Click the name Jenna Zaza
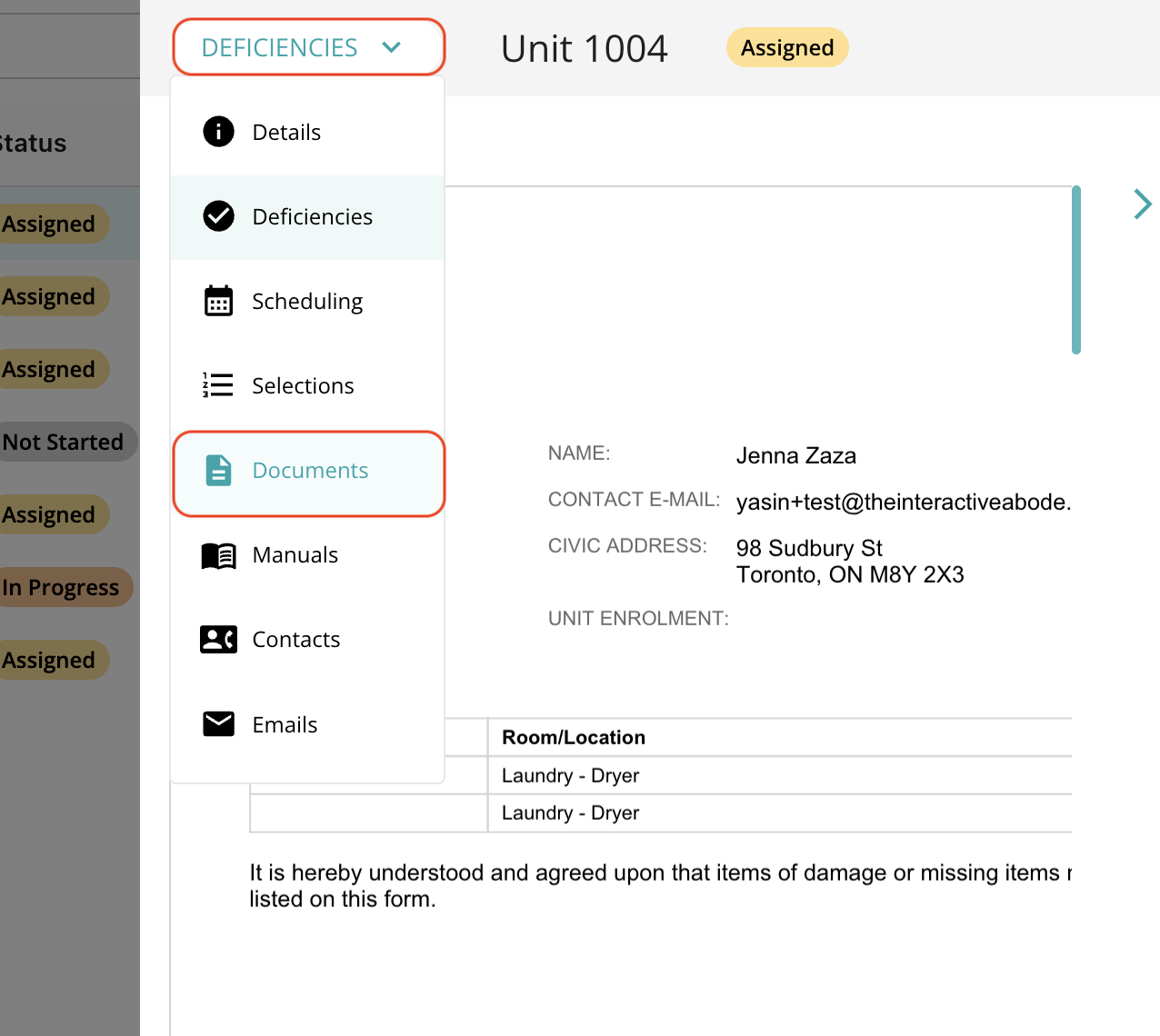Screen dimensions: 1160x1036 796,455
